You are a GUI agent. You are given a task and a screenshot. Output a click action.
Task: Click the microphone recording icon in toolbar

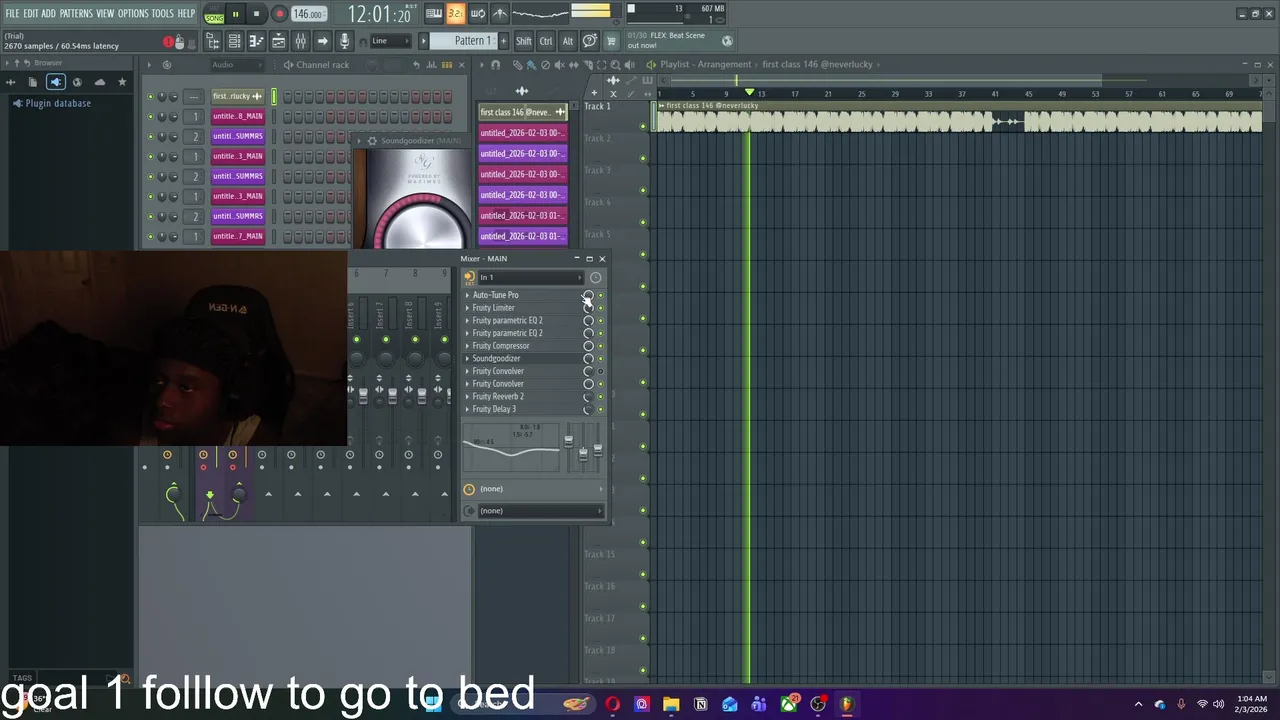[345, 41]
